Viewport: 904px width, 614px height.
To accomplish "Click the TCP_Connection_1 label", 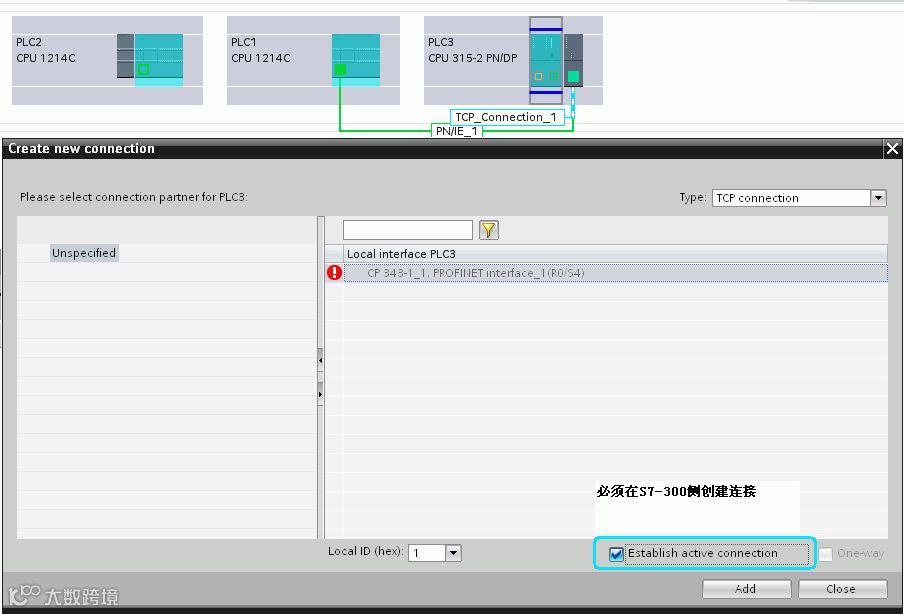I will tap(506, 117).
